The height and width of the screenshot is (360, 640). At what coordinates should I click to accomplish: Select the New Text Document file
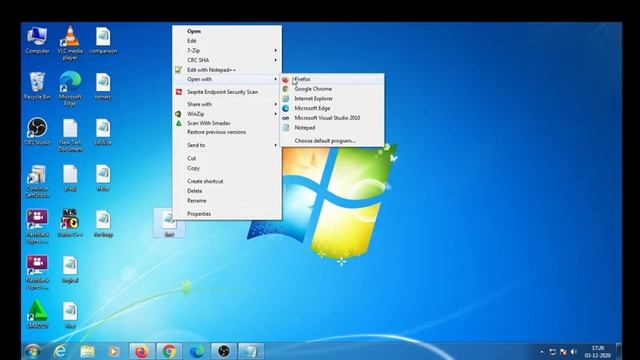[x=70, y=135]
